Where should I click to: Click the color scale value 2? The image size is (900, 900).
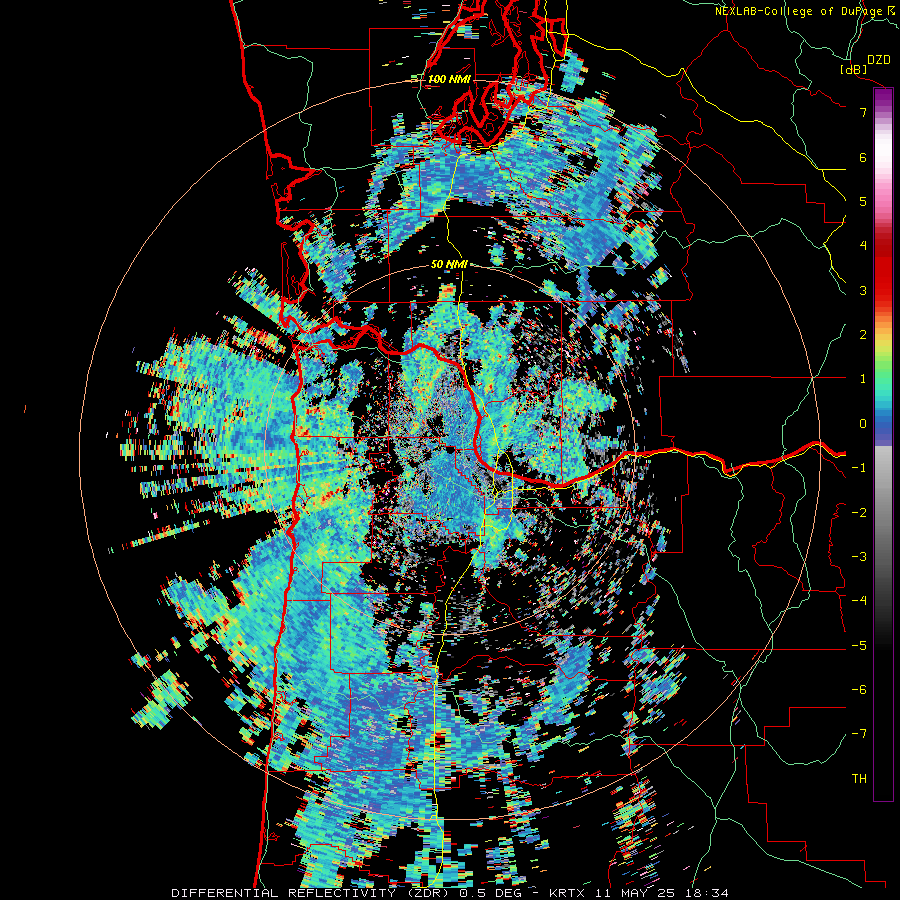click(x=863, y=335)
